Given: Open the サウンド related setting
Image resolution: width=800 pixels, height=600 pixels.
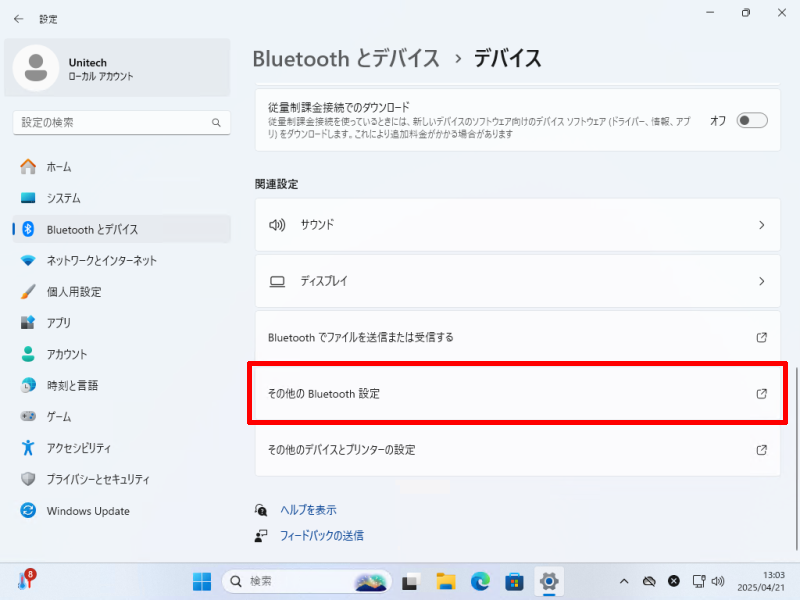Looking at the screenshot, I should [517, 225].
